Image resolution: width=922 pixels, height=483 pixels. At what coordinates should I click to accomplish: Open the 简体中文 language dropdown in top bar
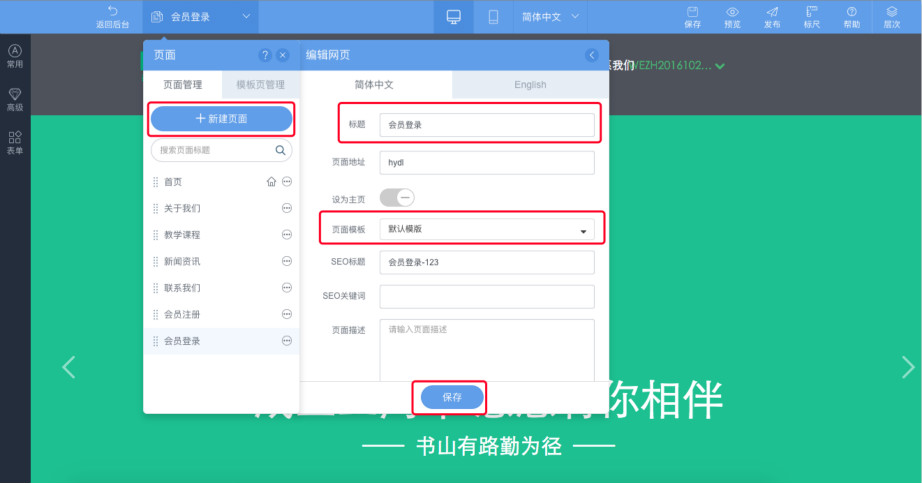(549, 17)
